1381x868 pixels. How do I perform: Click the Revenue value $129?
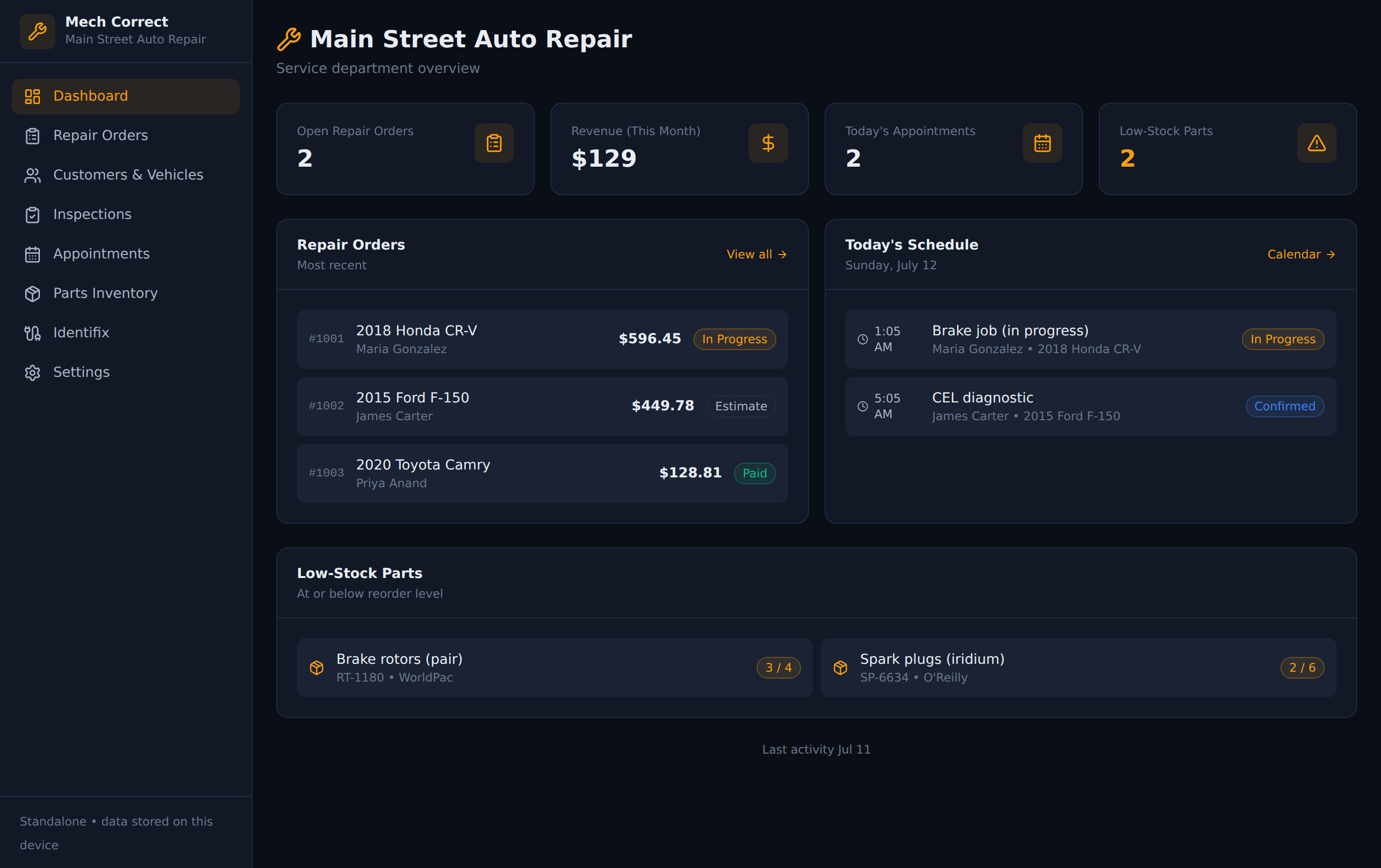[x=604, y=158]
